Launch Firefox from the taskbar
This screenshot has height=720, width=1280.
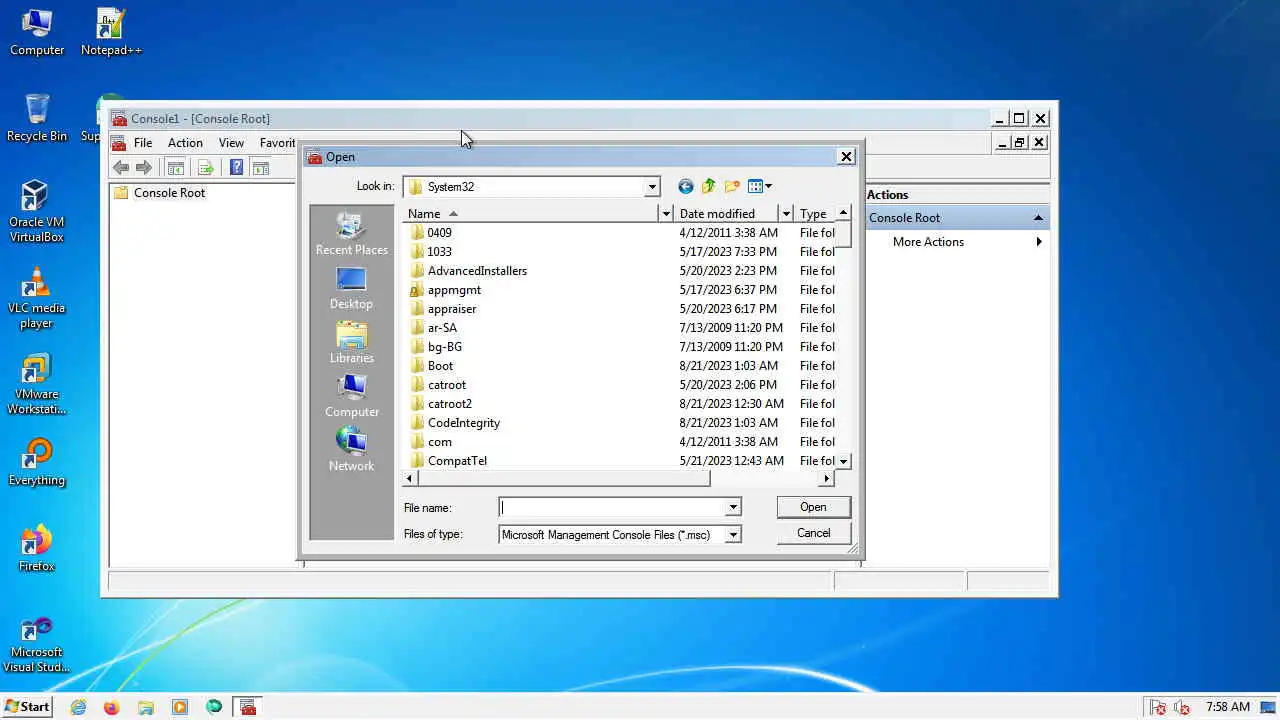[x=111, y=707]
